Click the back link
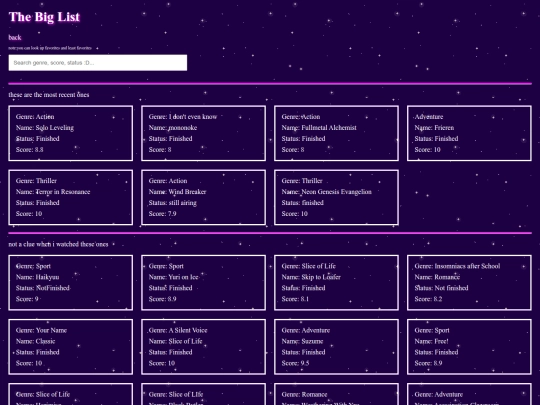 pyautogui.click(x=15, y=38)
